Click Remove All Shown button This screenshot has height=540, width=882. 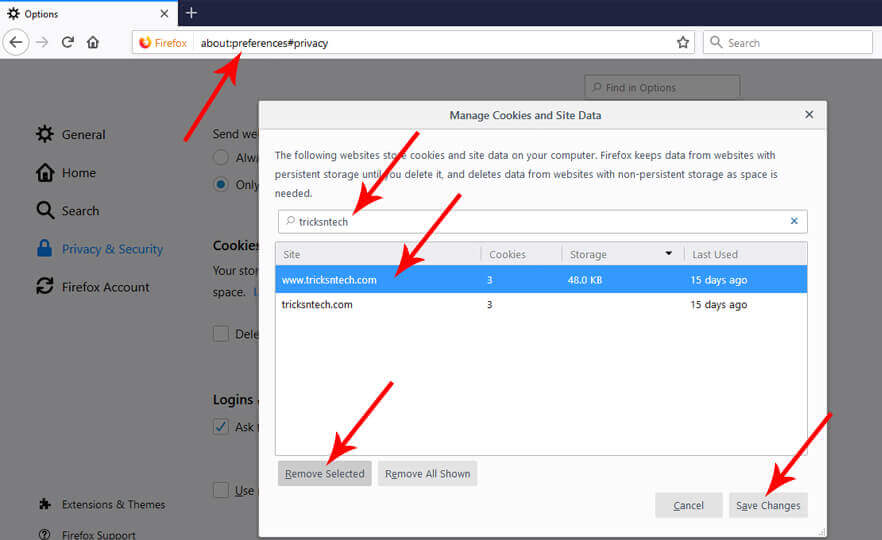(428, 474)
